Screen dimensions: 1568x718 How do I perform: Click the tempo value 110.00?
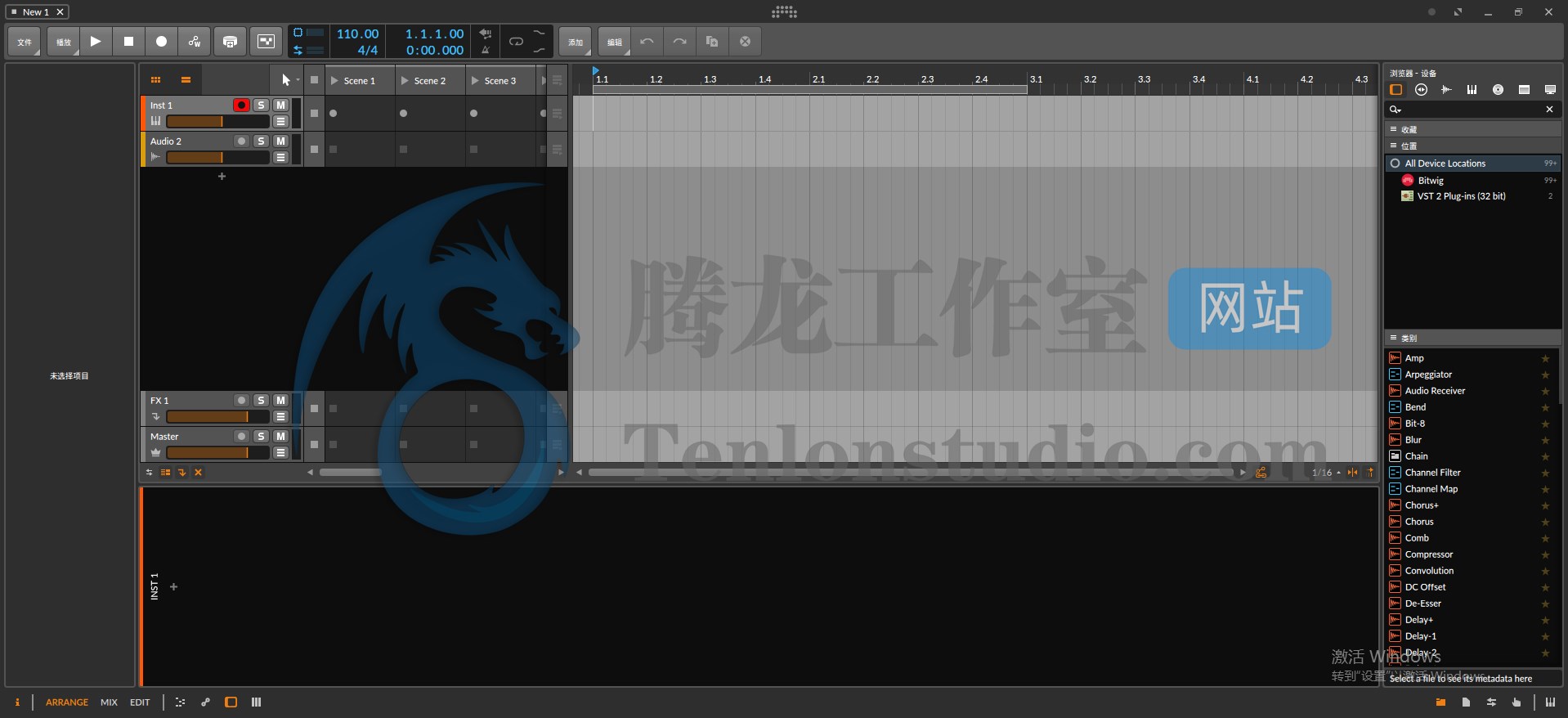[357, 34]
